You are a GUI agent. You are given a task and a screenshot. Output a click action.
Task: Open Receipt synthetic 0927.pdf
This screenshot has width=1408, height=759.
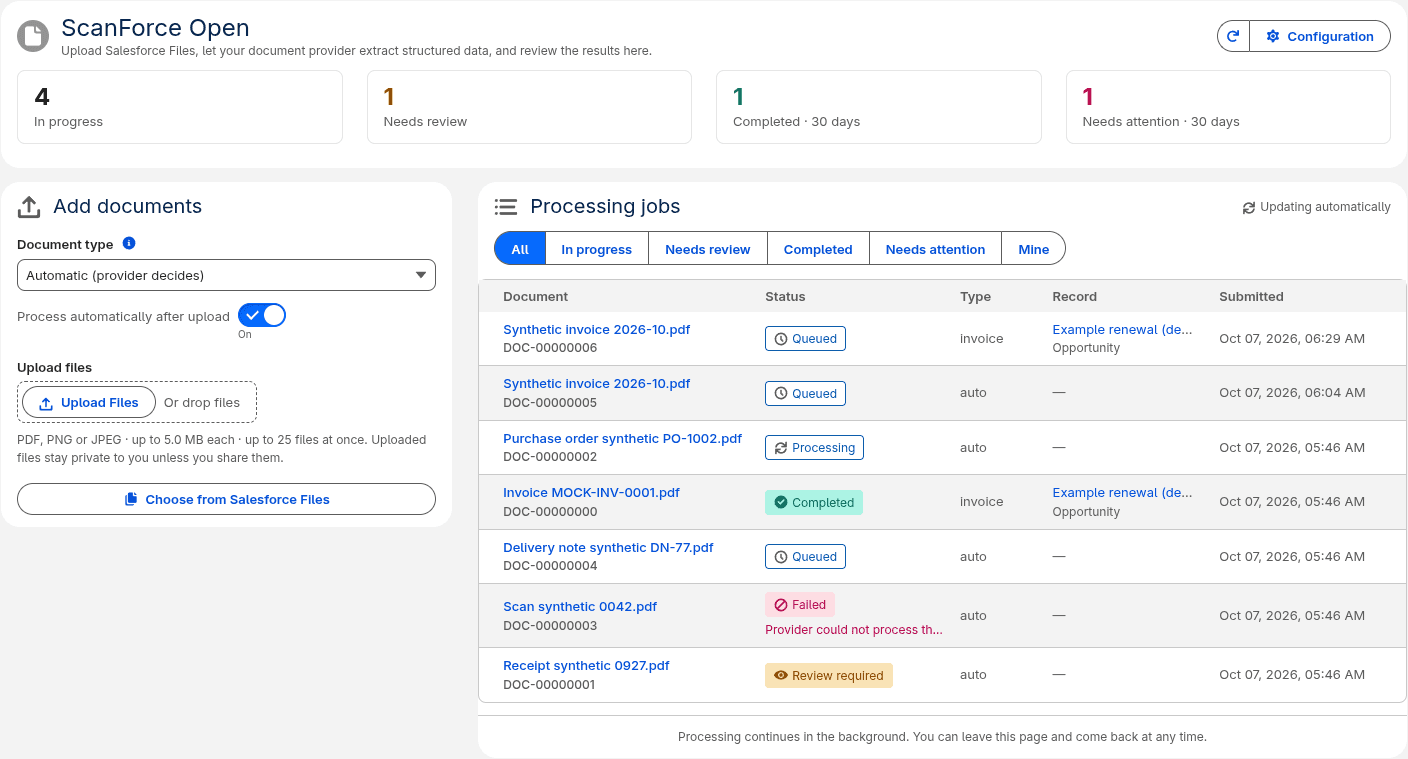pos(586,665)
